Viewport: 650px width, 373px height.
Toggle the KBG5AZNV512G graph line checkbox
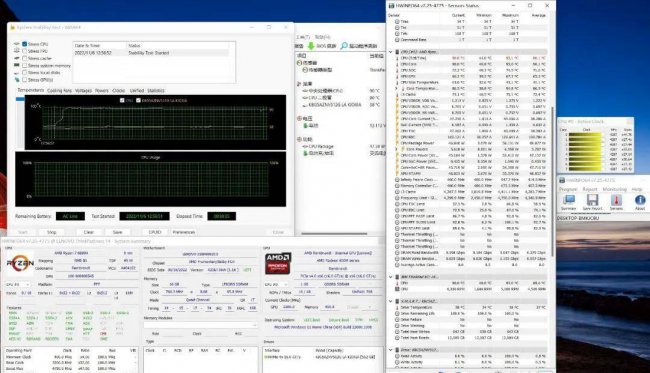tap(138, 100)
